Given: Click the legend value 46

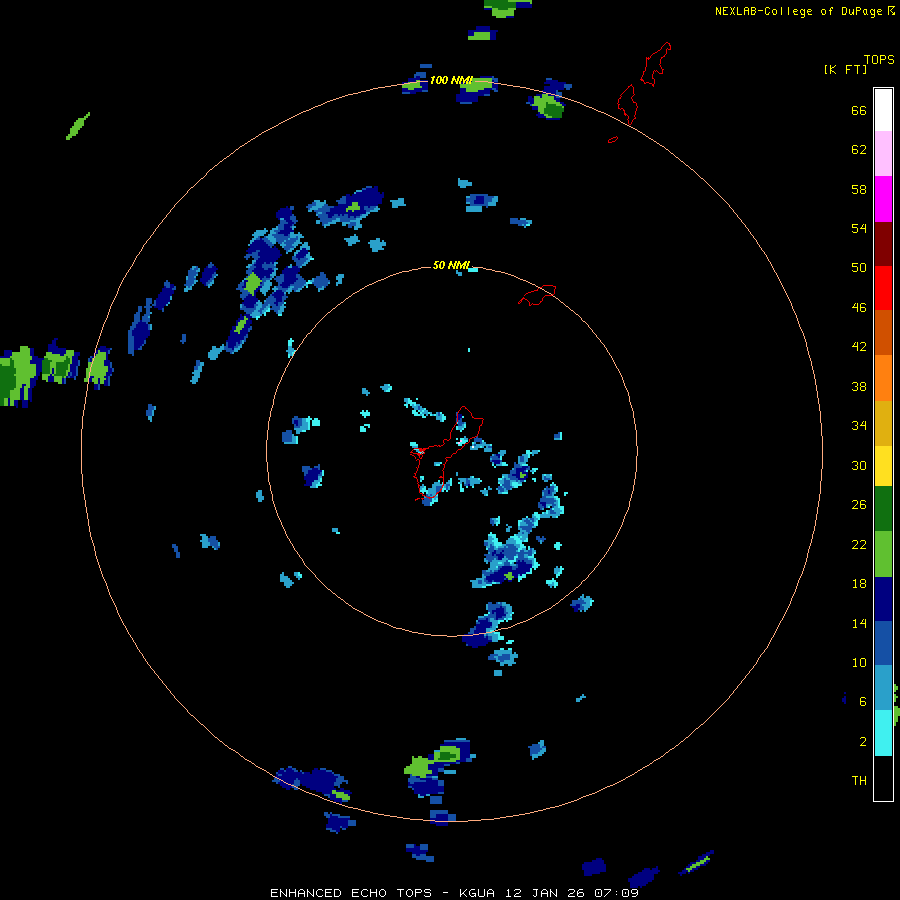Looking at the screenshot, I should click(x=859, y=307).
